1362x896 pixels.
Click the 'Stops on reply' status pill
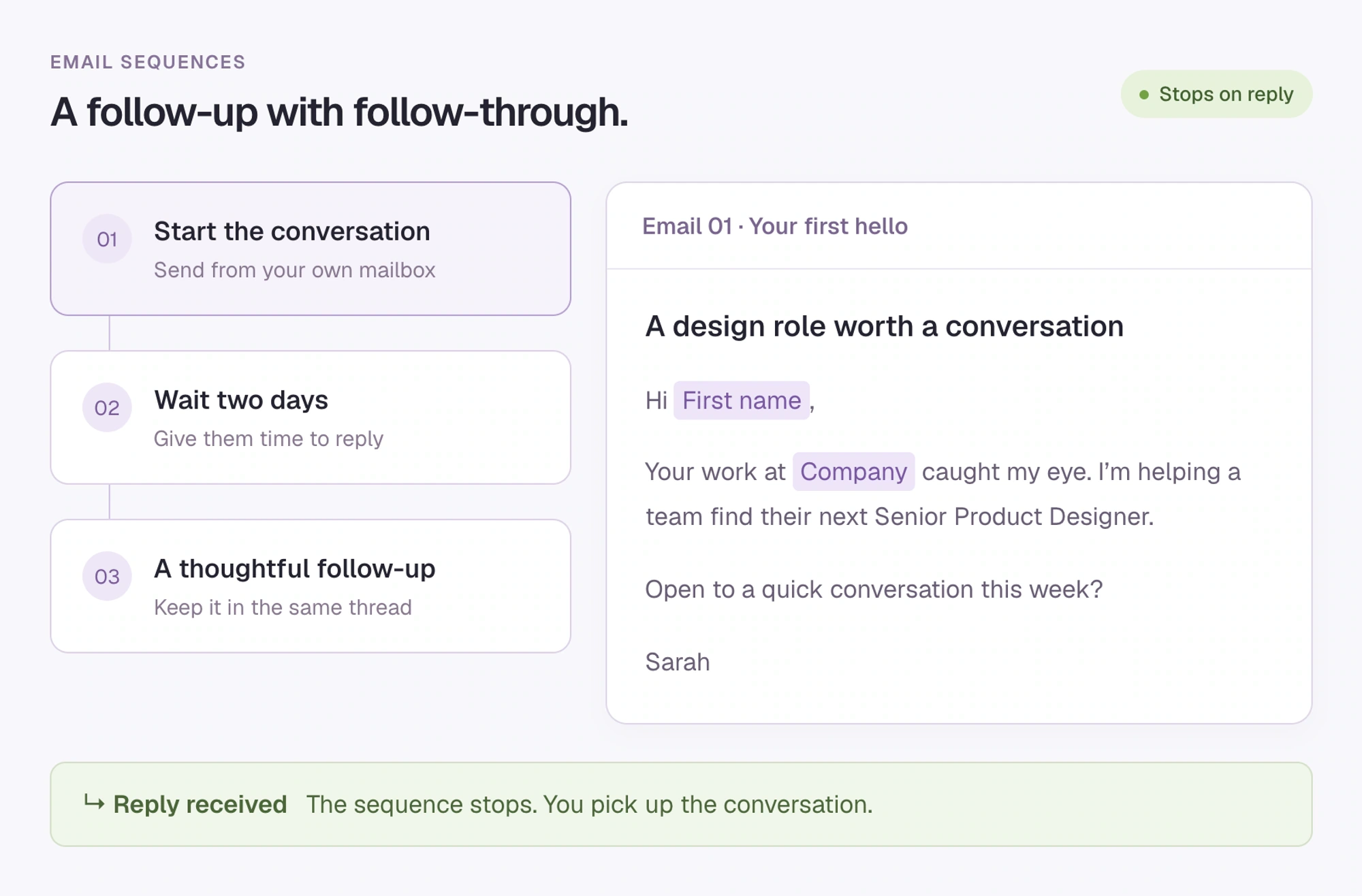(1216, 94)
